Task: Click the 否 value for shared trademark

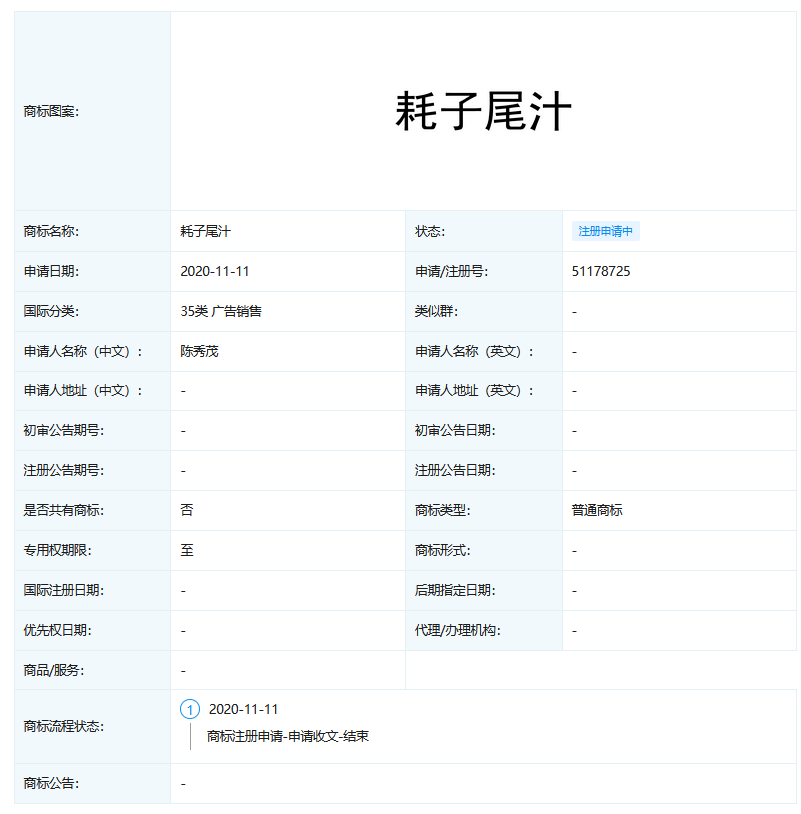Action: (x=182, y=510)
